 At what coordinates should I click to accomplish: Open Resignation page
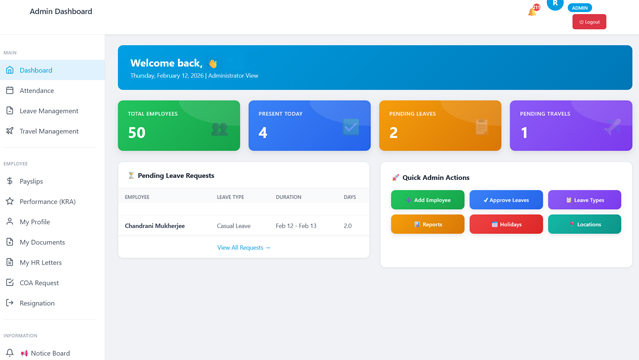pos(52,303)
